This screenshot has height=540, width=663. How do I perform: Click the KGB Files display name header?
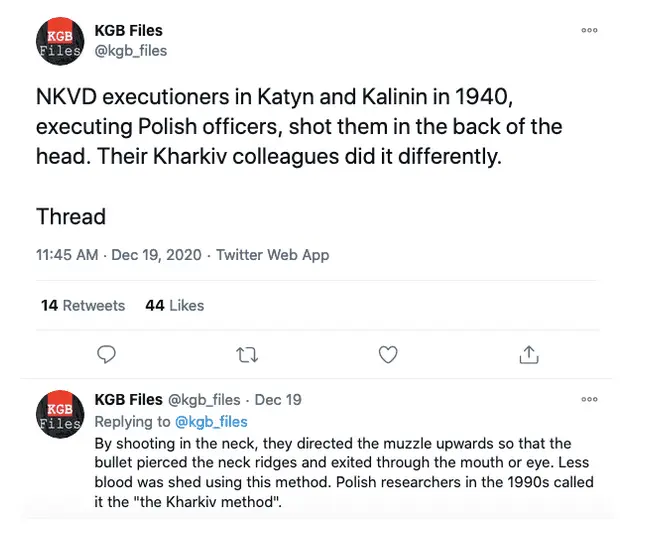[128, 30]
